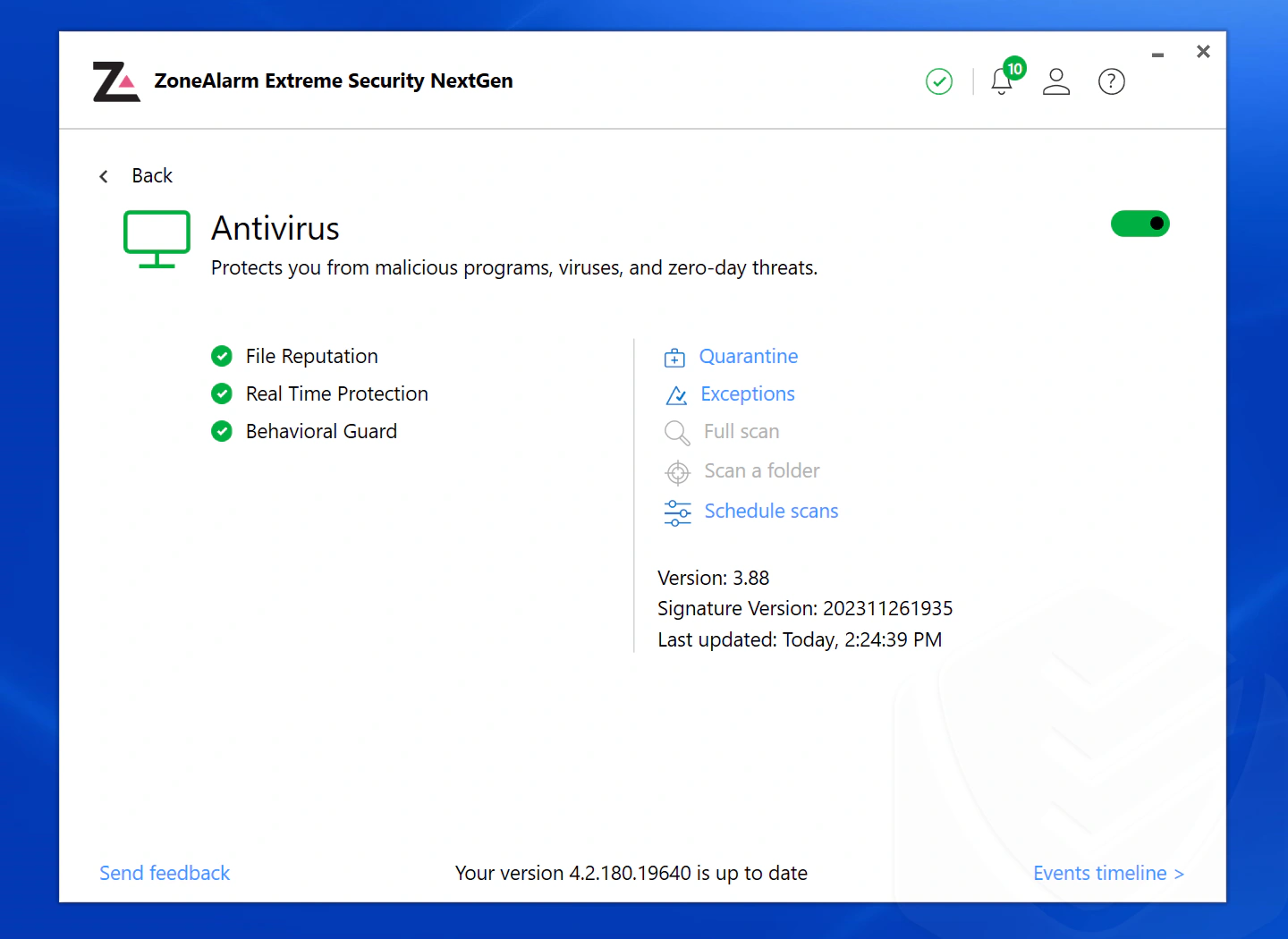Click the Schedule scans sliders icon
This screenshot has width=1288, height=939.
tap(677, 512)
